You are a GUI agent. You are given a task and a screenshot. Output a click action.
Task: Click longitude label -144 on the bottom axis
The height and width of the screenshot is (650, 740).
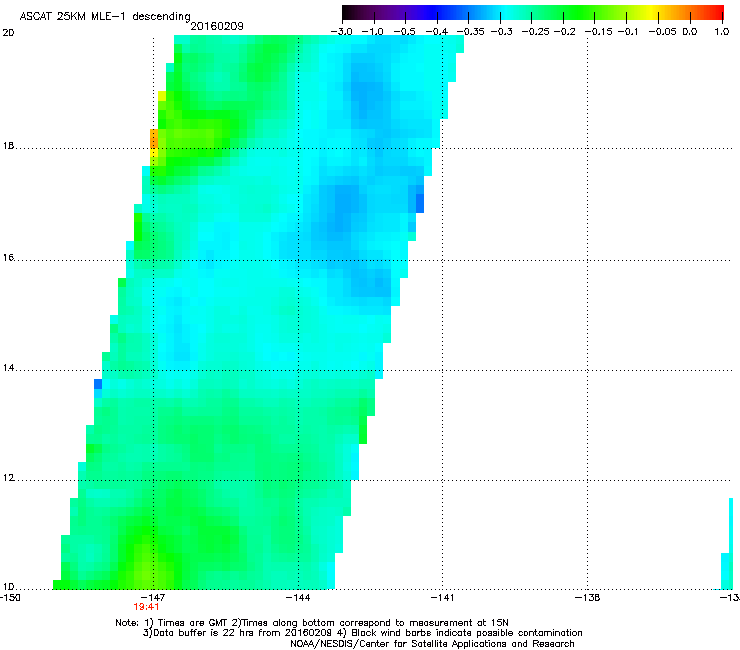tap(298, 598)
